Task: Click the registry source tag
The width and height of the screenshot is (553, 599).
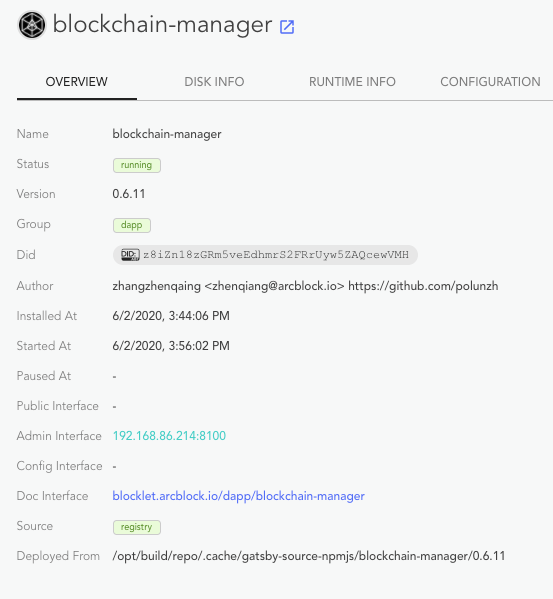Action: [x=137, y=527]
